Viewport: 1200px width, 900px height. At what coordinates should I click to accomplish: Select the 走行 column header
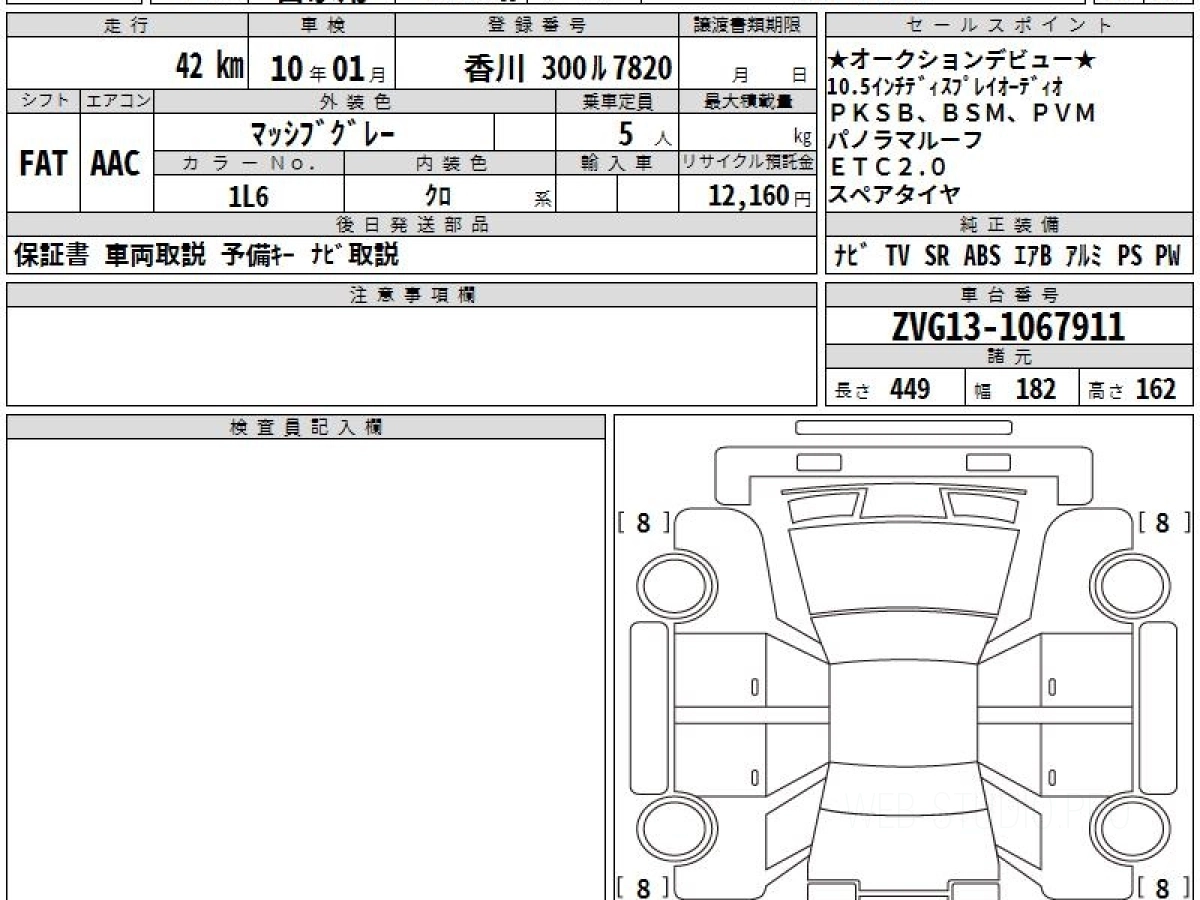click(x=126, y=26)
